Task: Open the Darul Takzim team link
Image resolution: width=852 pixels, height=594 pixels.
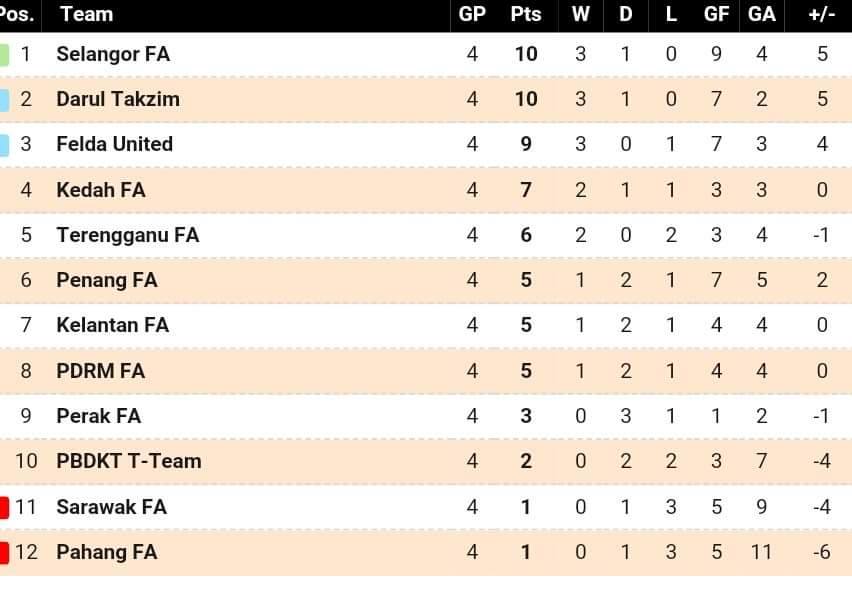Action: pos(118,99)
